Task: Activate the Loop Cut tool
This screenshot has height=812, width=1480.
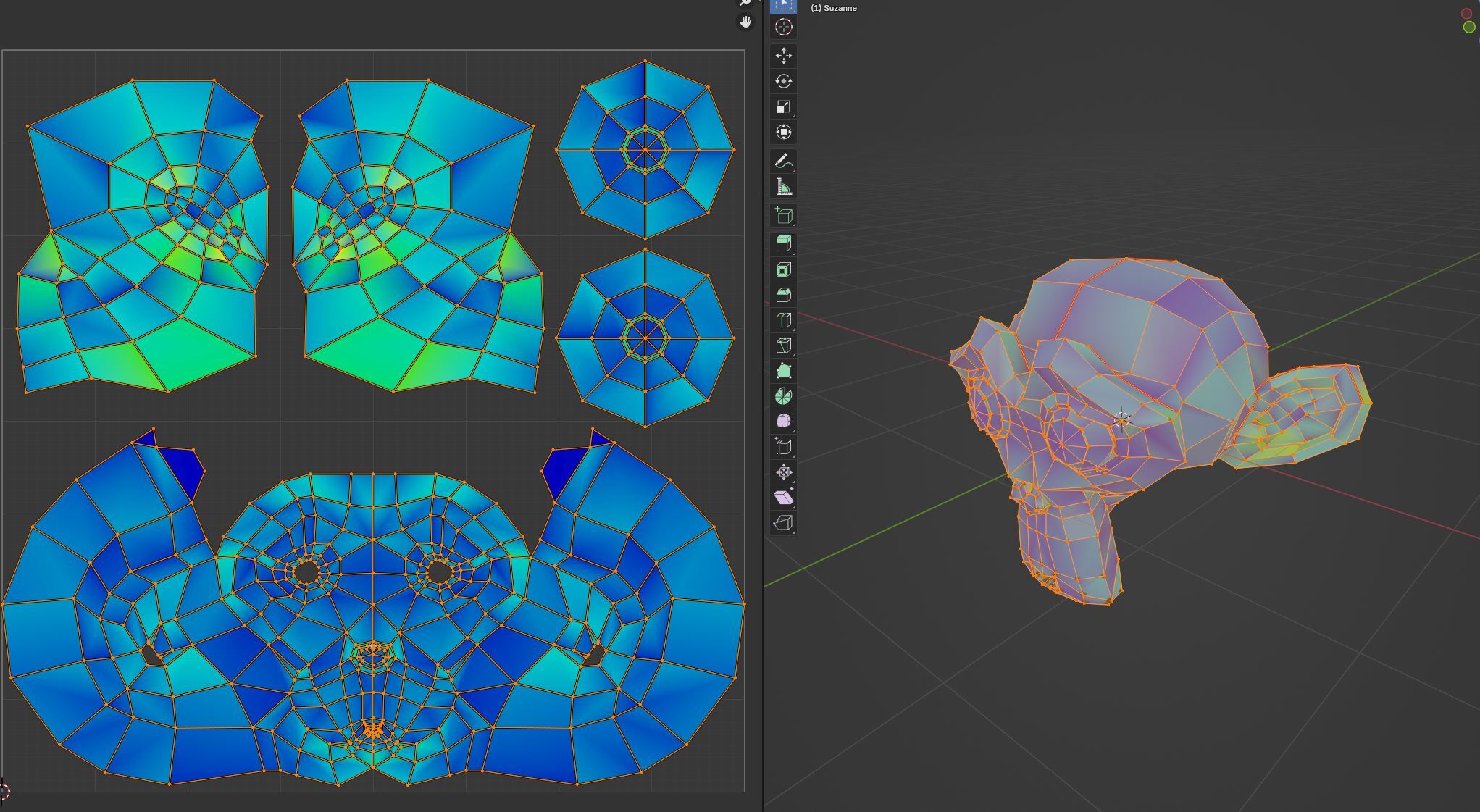Action: (783, 320)
